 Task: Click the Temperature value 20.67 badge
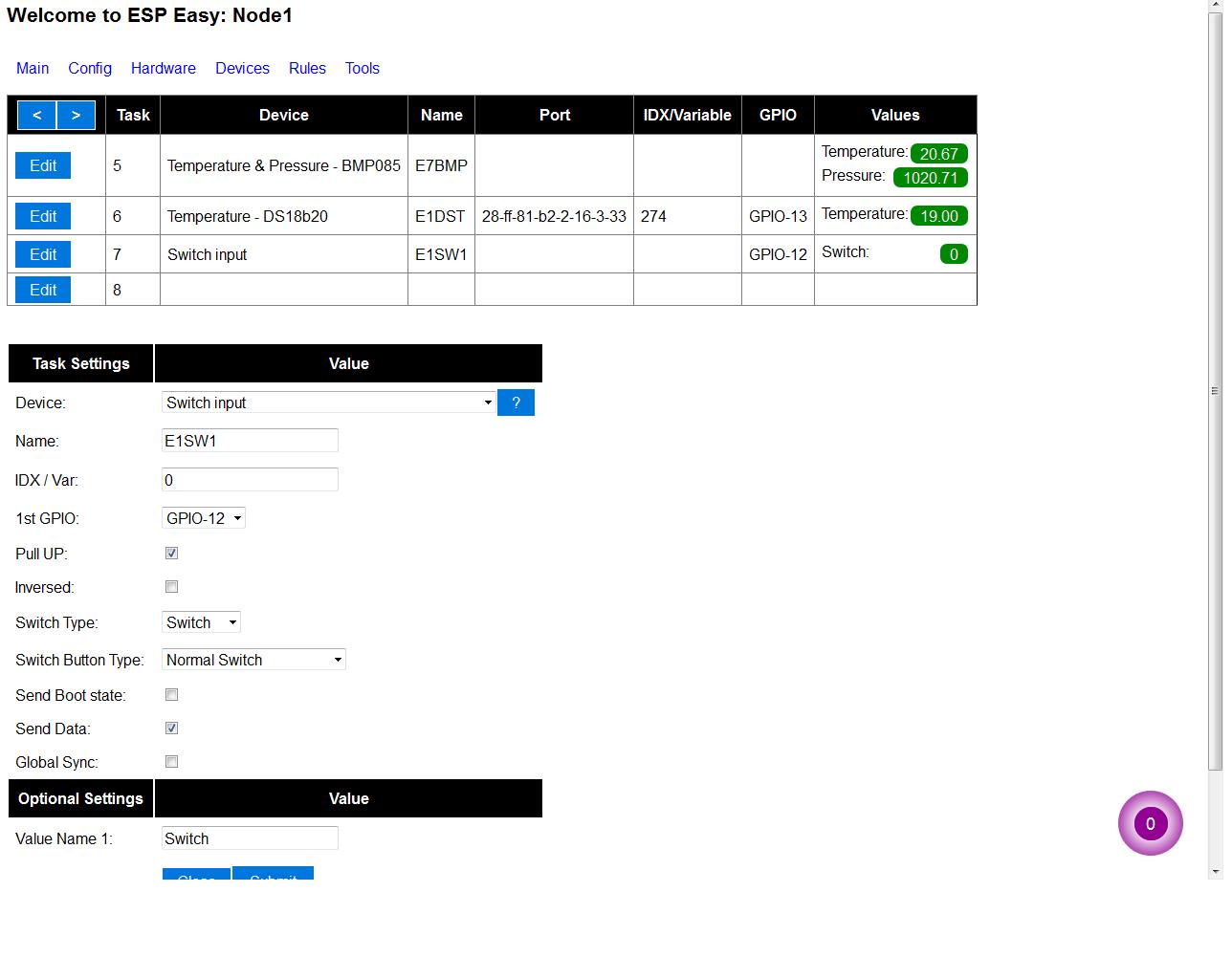[x=938, y=154]
